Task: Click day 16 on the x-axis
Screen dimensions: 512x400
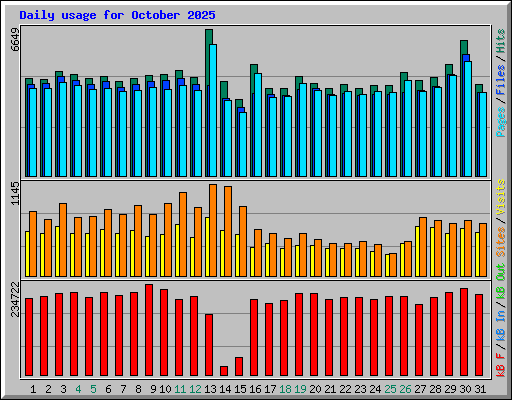Action: [255, 389]
